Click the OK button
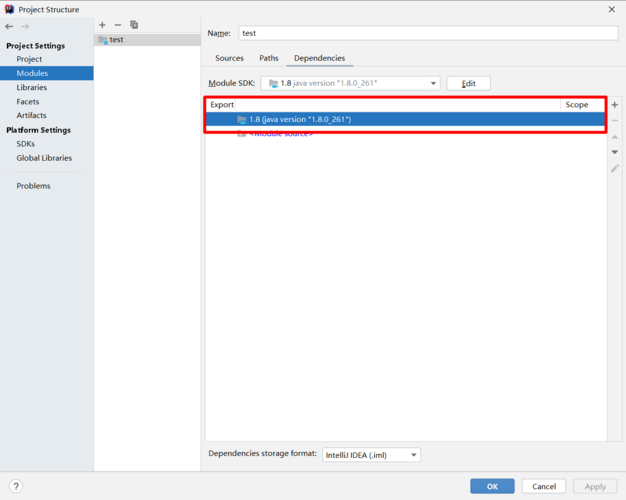 (492, 486)
